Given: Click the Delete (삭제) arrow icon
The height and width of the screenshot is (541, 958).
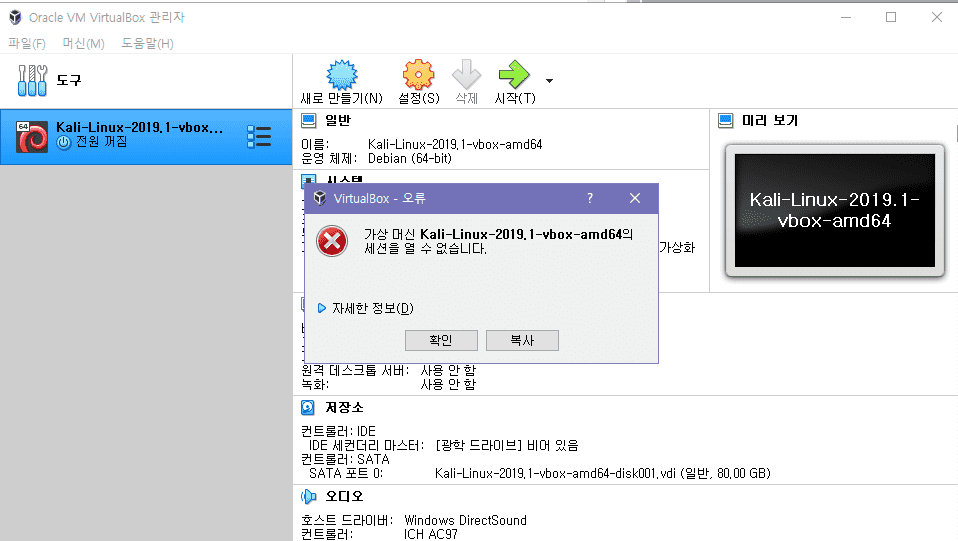Looking at the screenshot, I should [467, 75].
